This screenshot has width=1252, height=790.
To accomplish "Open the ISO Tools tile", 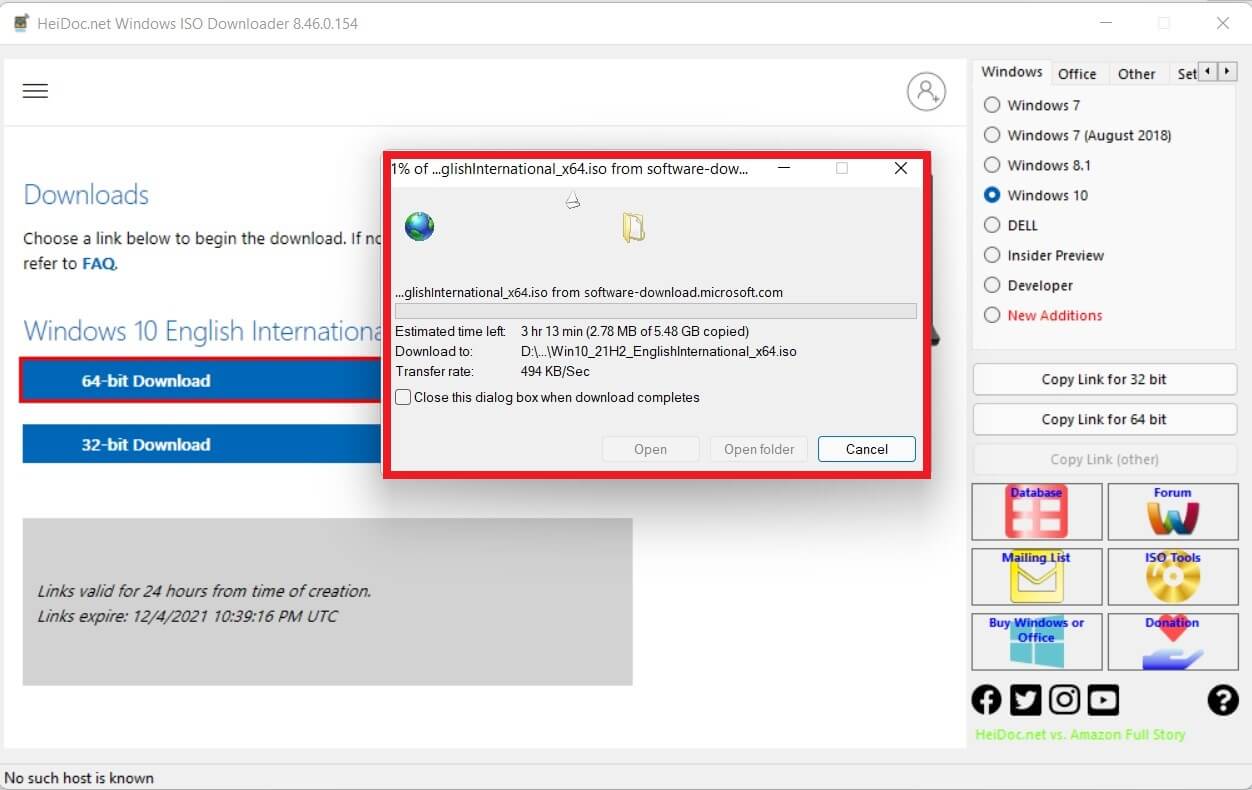I will pos(1172,577).
